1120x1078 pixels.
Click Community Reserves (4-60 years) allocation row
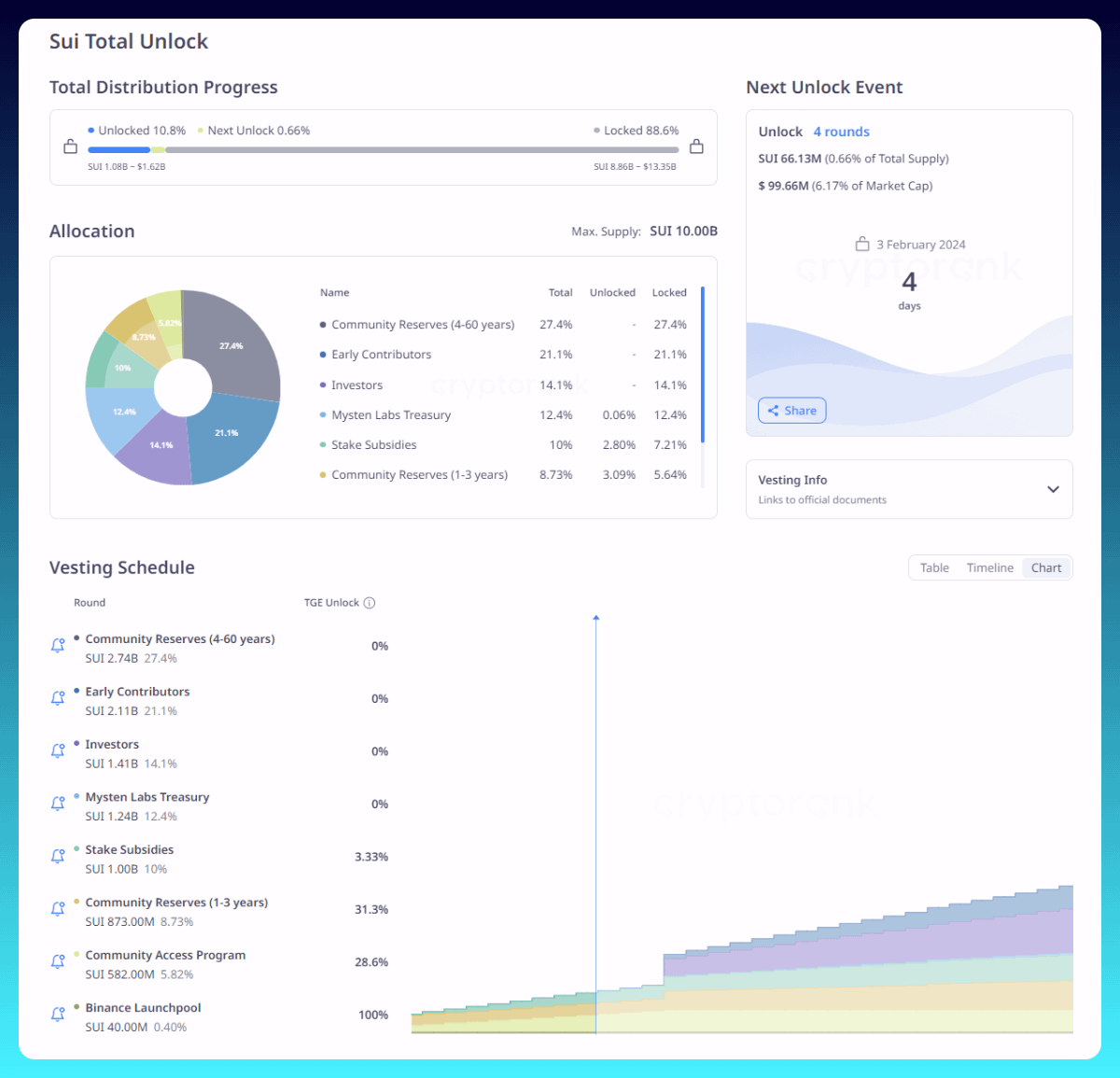pos(503,325)
